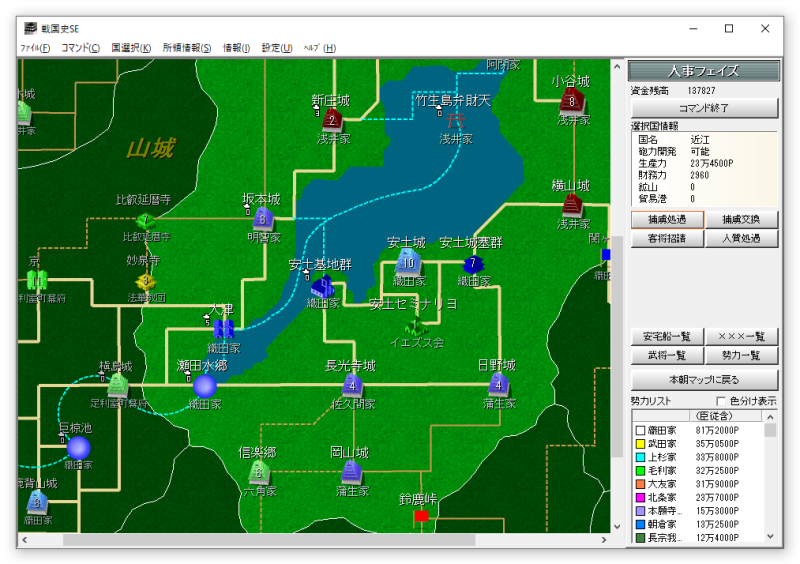Image resolution: width=800 pixels, height=564 pixels.
Task: Click 本朝マップに戻る button
Action: pos(704,380)
